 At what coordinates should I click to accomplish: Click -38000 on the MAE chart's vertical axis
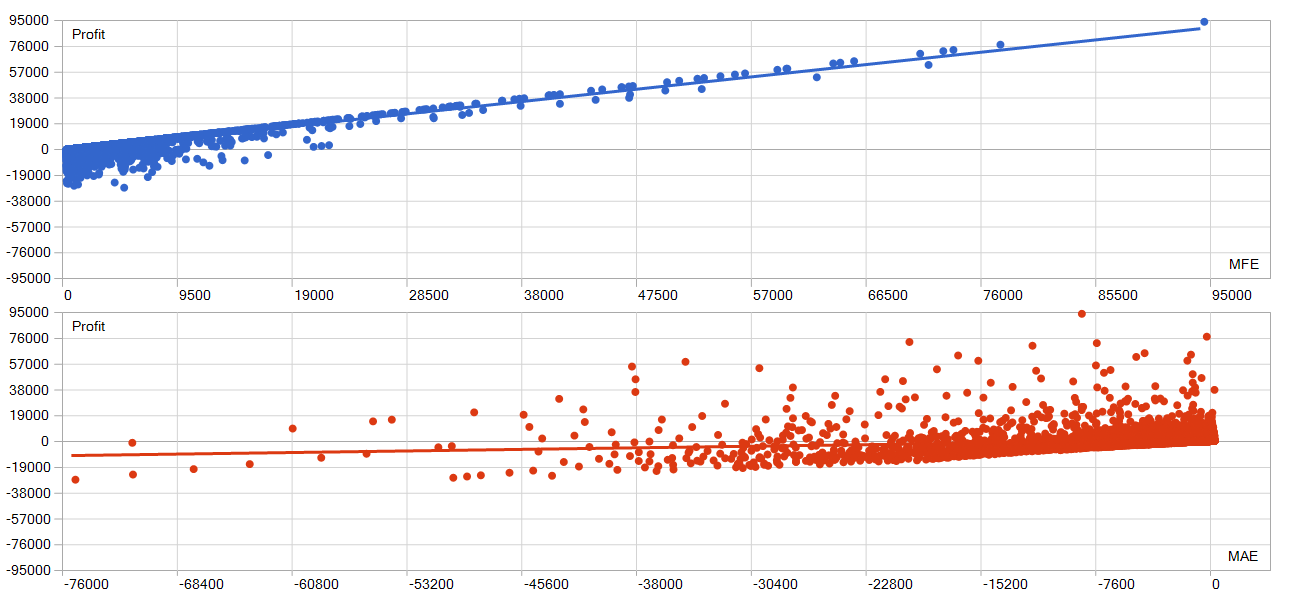click(x=27, y=494)
